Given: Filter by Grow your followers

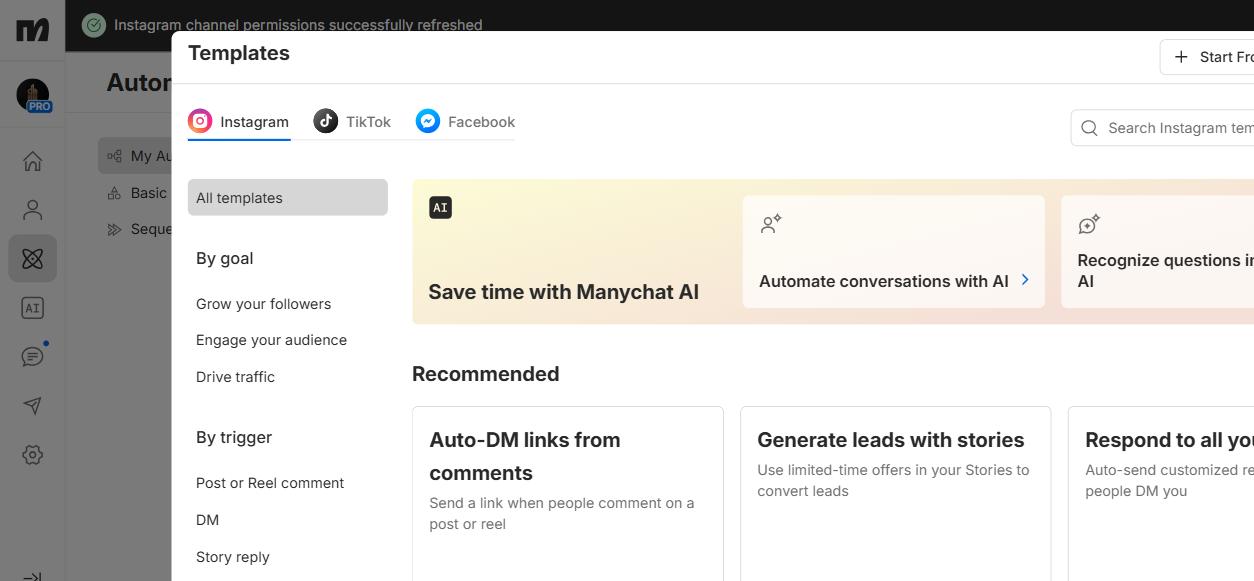Looking at the screenshot, I should pyautogui.click(x=263, y=304).
